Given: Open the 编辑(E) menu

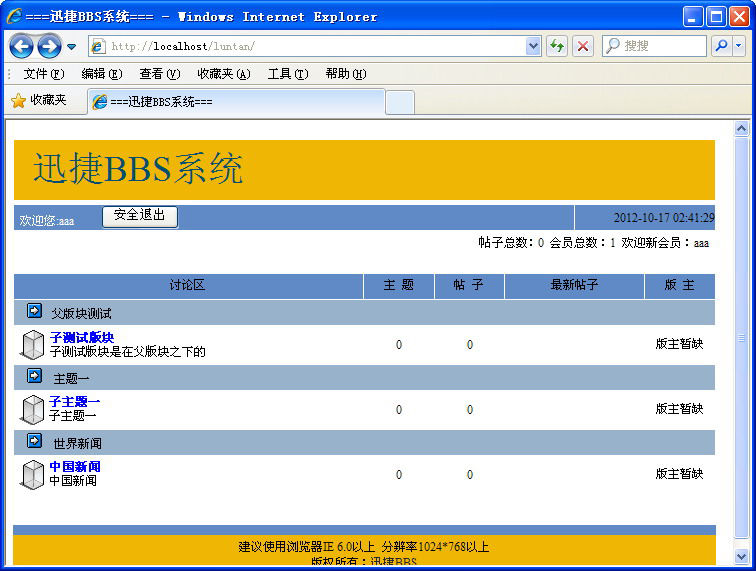Looking at the screenshot, I should tap(102, 74).
